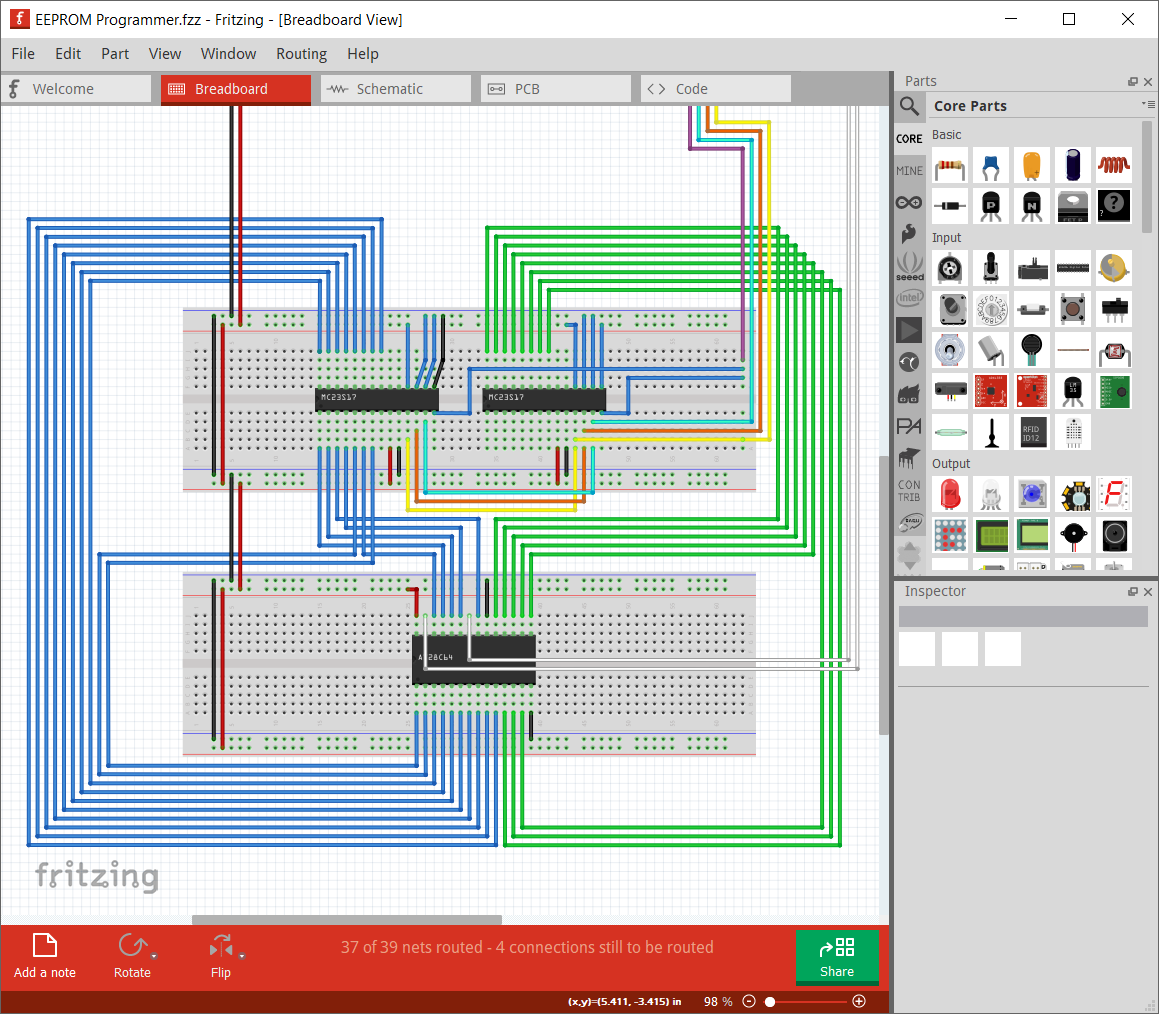Open the Flip options dropdown arrow
1159x1014 pixels.
(242, 956)
